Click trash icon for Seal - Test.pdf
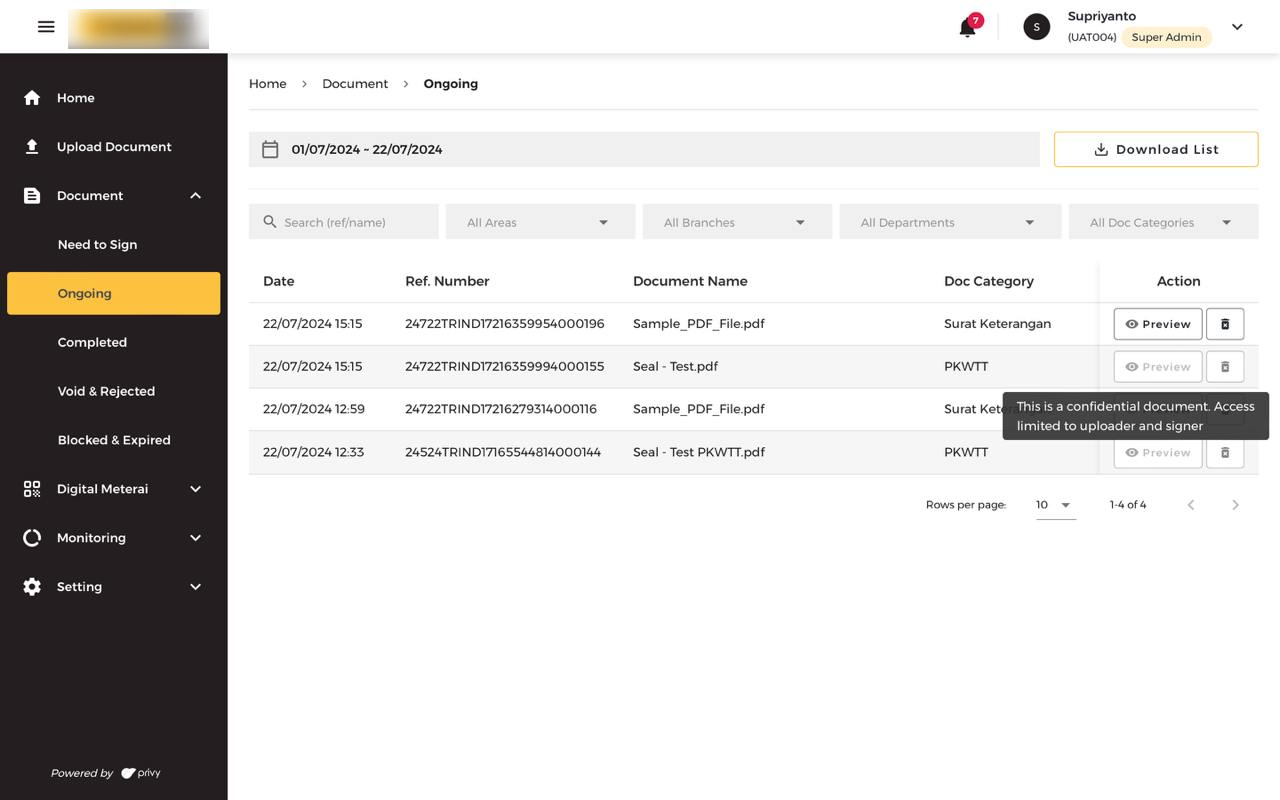This screenshot has height=800, width=1280. click(x=1225, y=367)
